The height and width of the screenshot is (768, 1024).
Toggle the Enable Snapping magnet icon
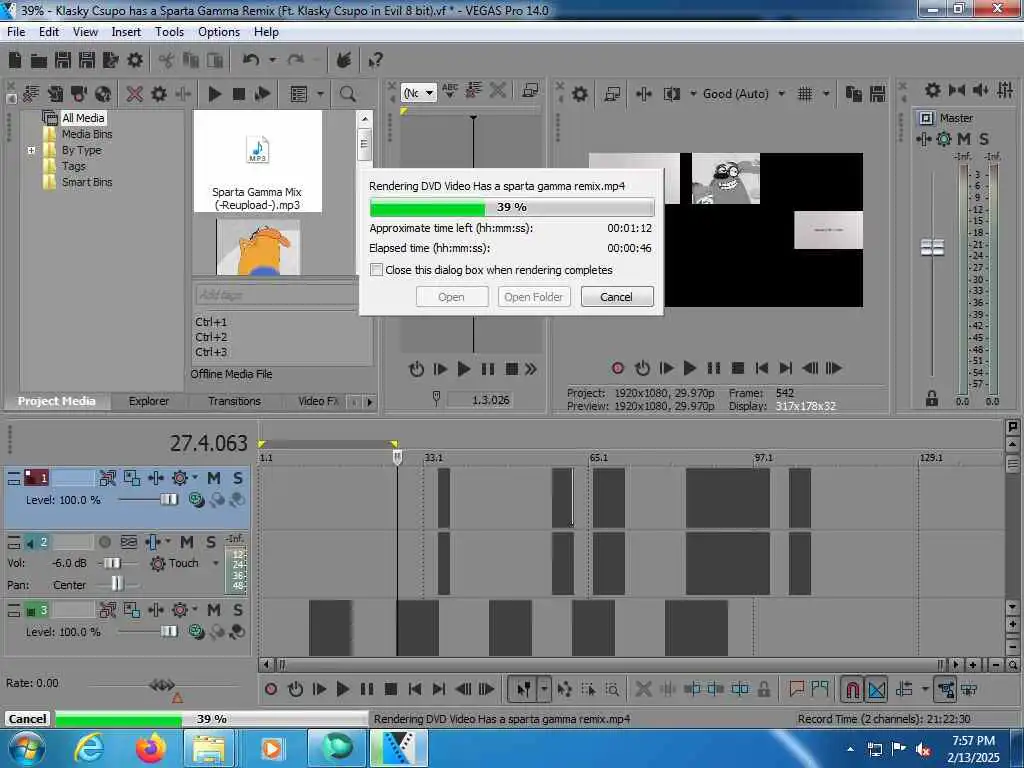852,689
